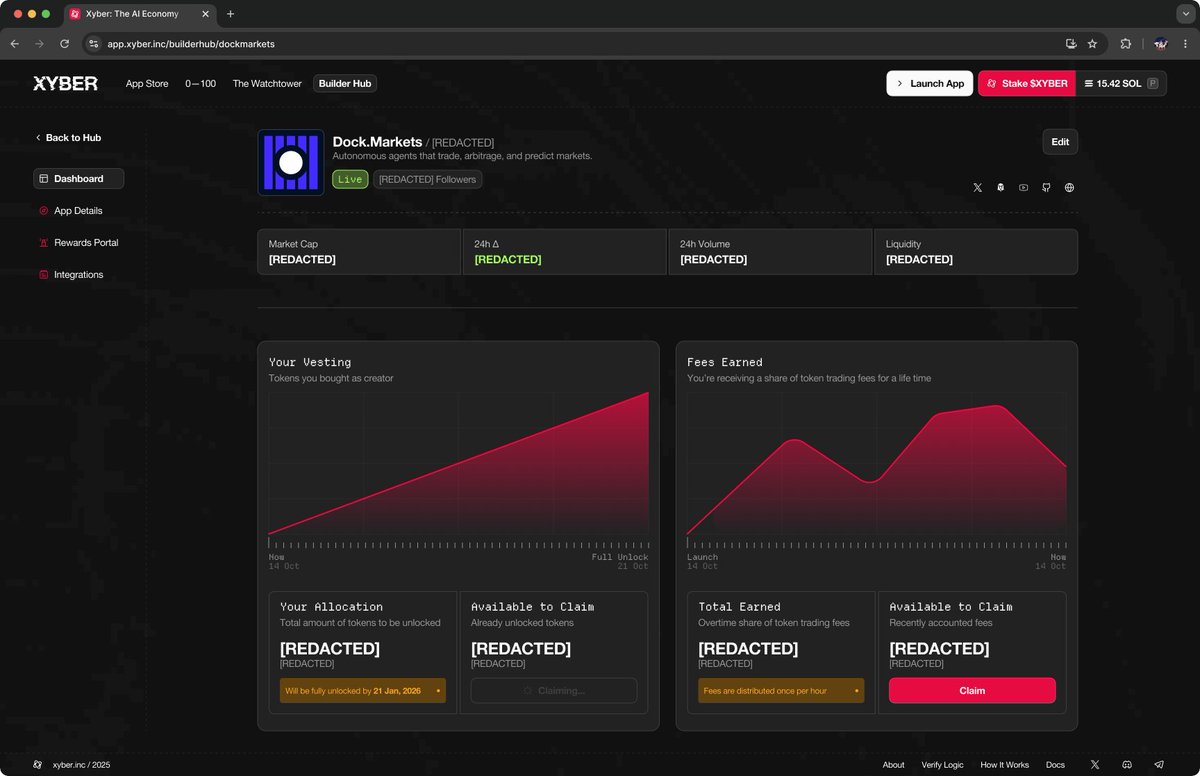Screen dimensions: 1200x776
Task: Go Back to Hub
Action: (x=68, y=138)
